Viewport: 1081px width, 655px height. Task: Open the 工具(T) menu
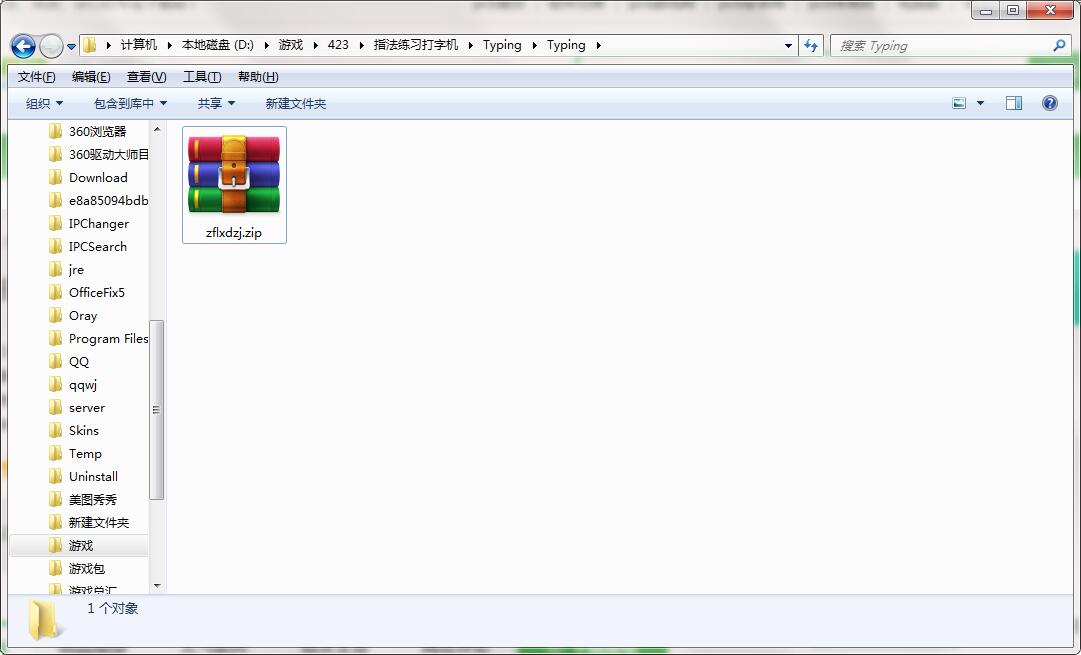(x=202, y=77)
